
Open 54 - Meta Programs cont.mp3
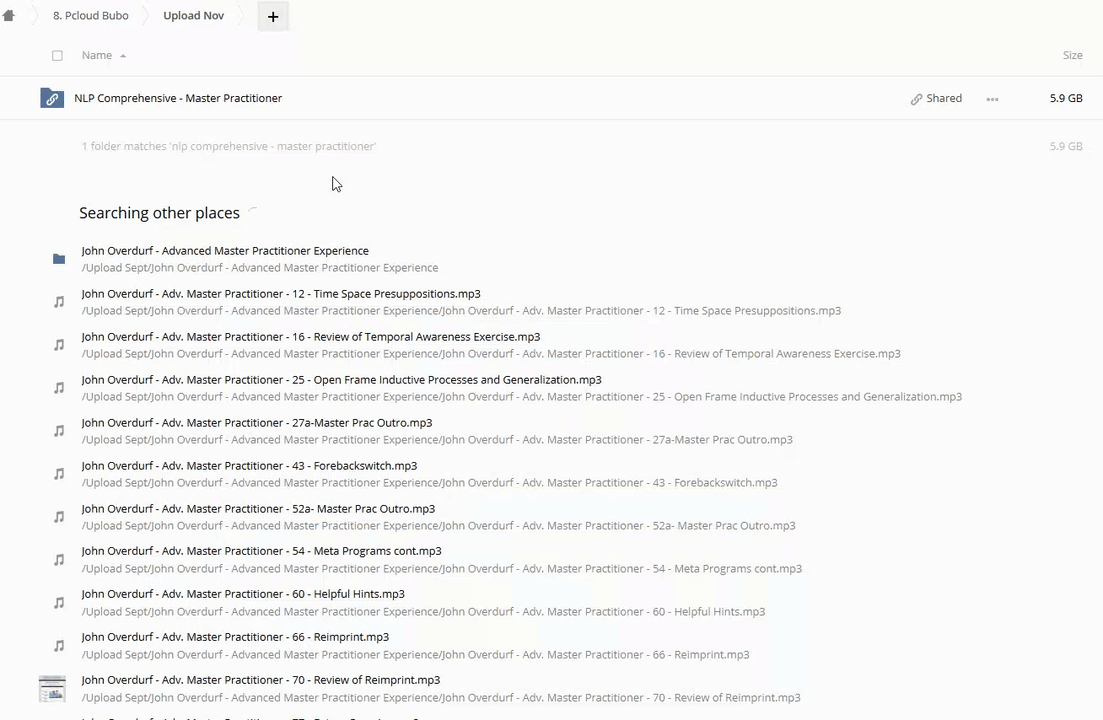(x=261, y=551)
